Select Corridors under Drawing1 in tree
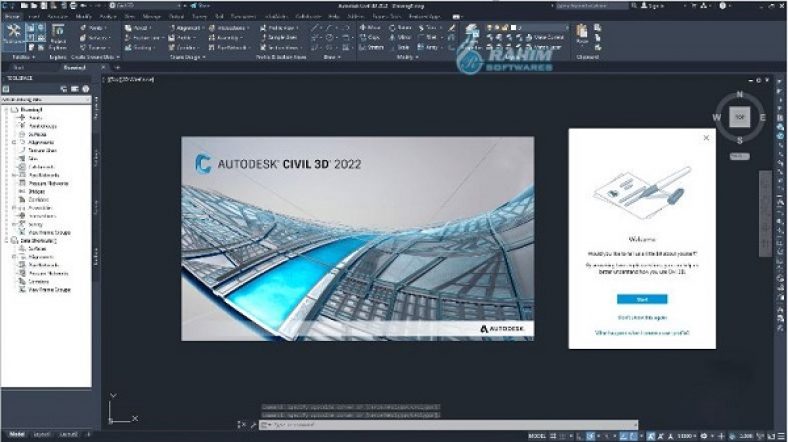The width and height of the screenshot is (788, 442). pos(38,199)
